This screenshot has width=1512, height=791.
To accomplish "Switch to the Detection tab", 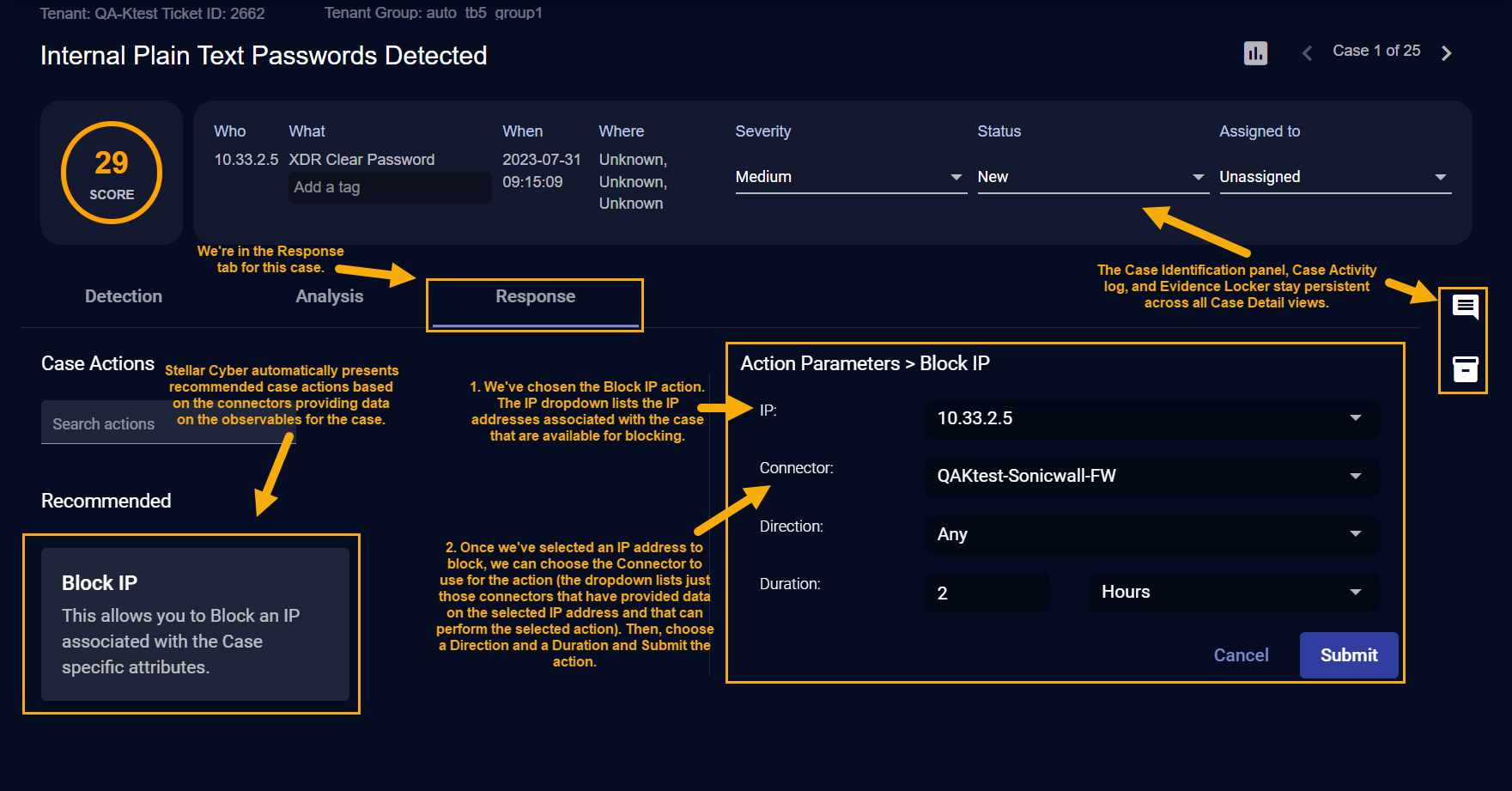I will point(124,296).
